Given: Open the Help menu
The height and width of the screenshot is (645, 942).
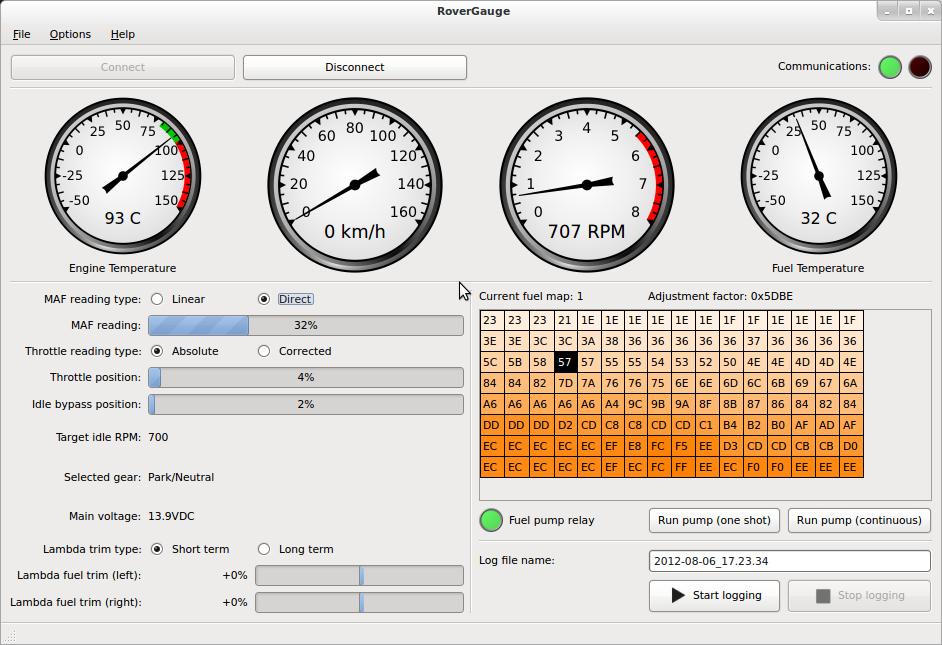Looking at the screenshot, I should [123, 34].
